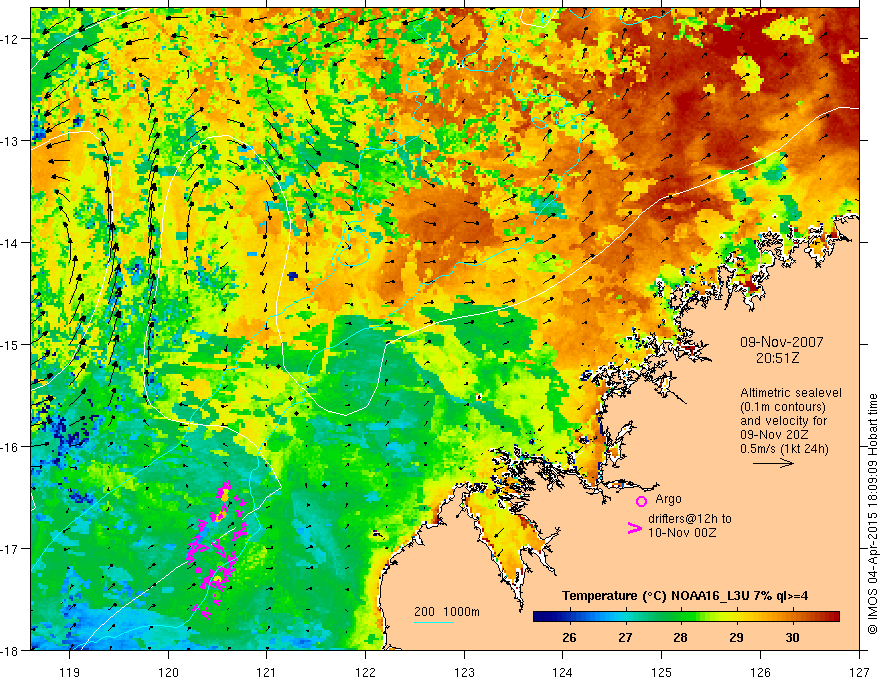The width and height of the screenshot is (880, 680).
Task: Click the magenta Argo circle legend symbol
Action: pos(641,501)
